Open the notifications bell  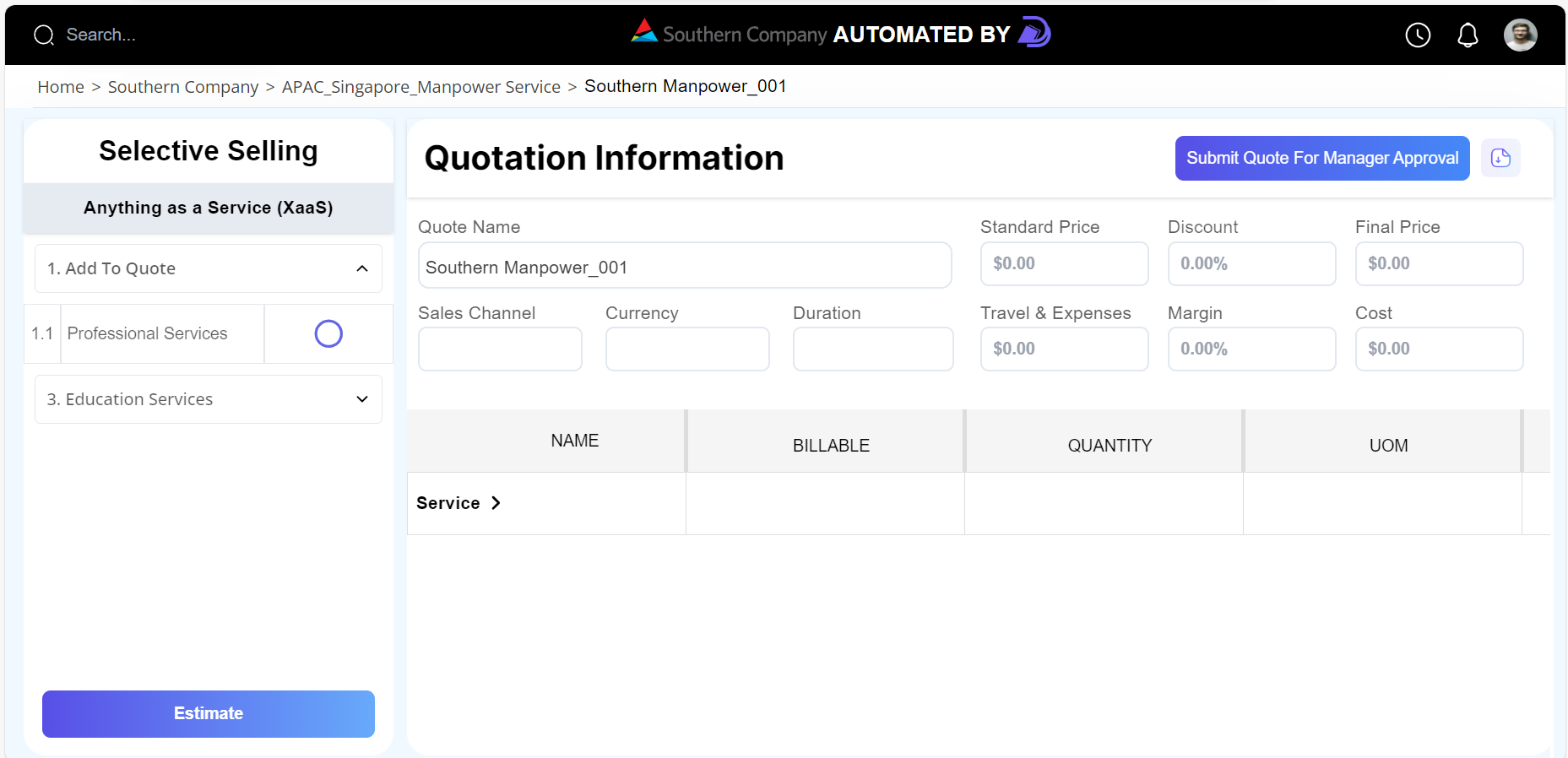click(1468, 35)
